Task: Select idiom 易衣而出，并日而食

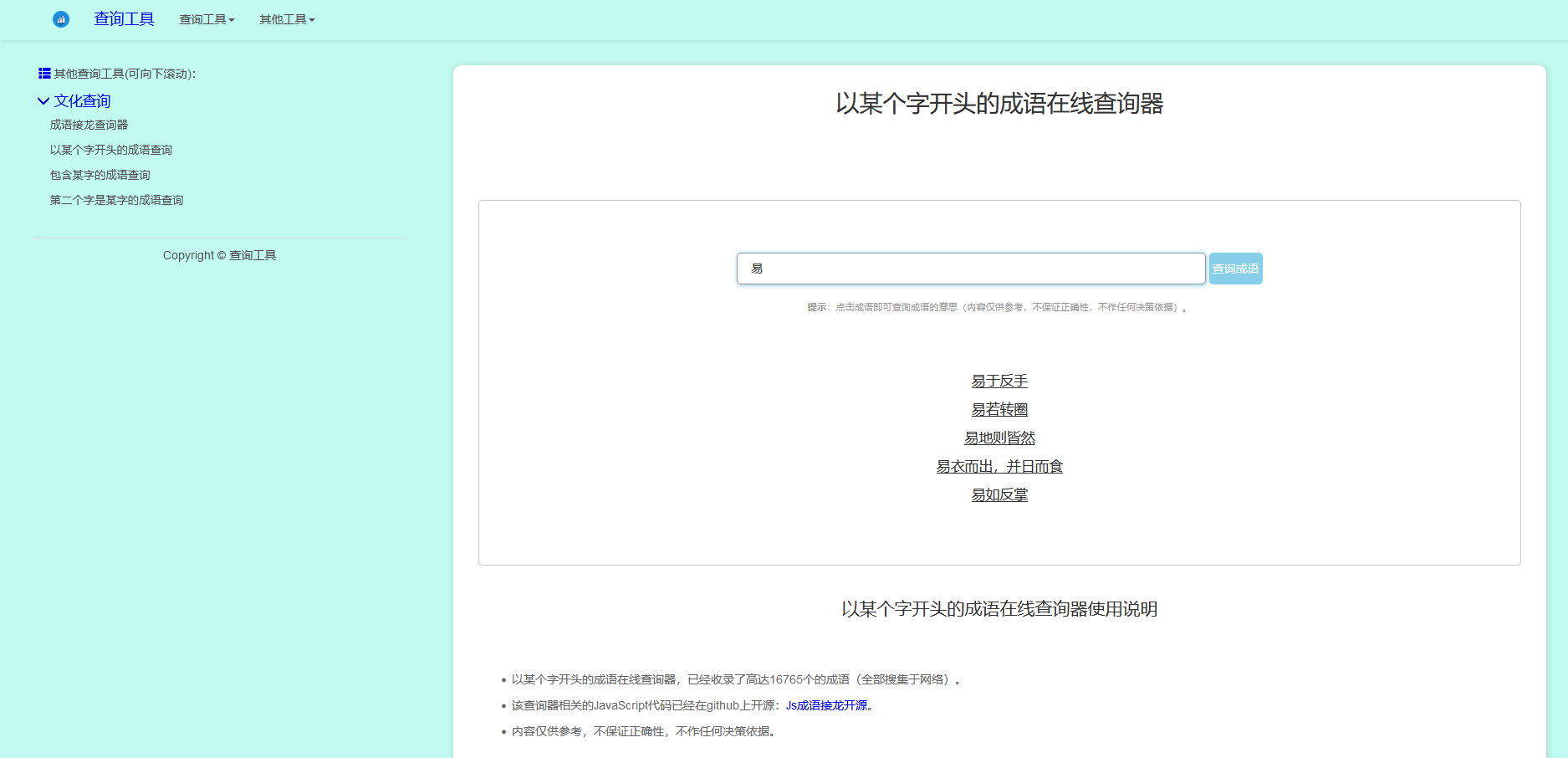Action: [x=999, y=467]
